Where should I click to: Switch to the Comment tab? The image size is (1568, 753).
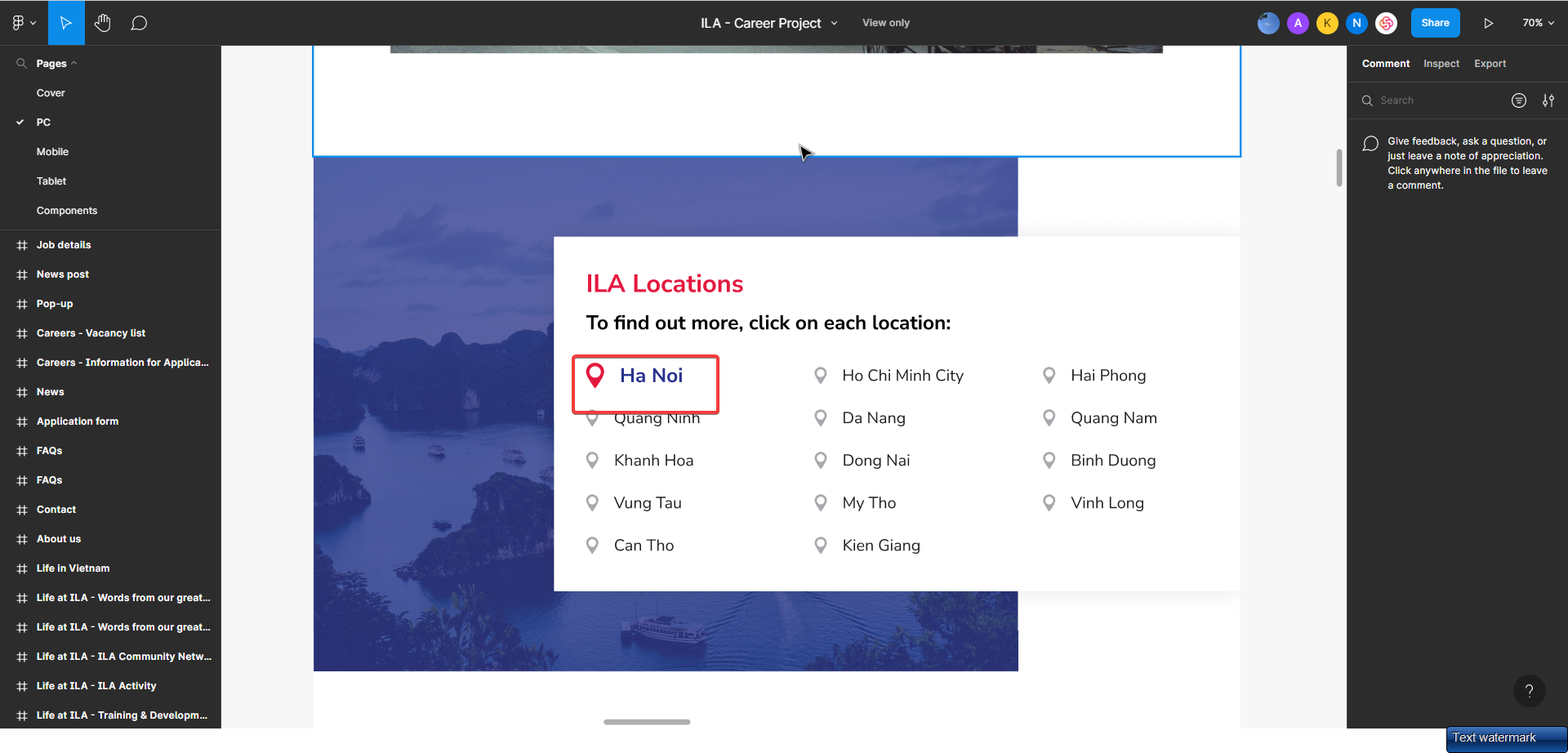point(1385,64)
